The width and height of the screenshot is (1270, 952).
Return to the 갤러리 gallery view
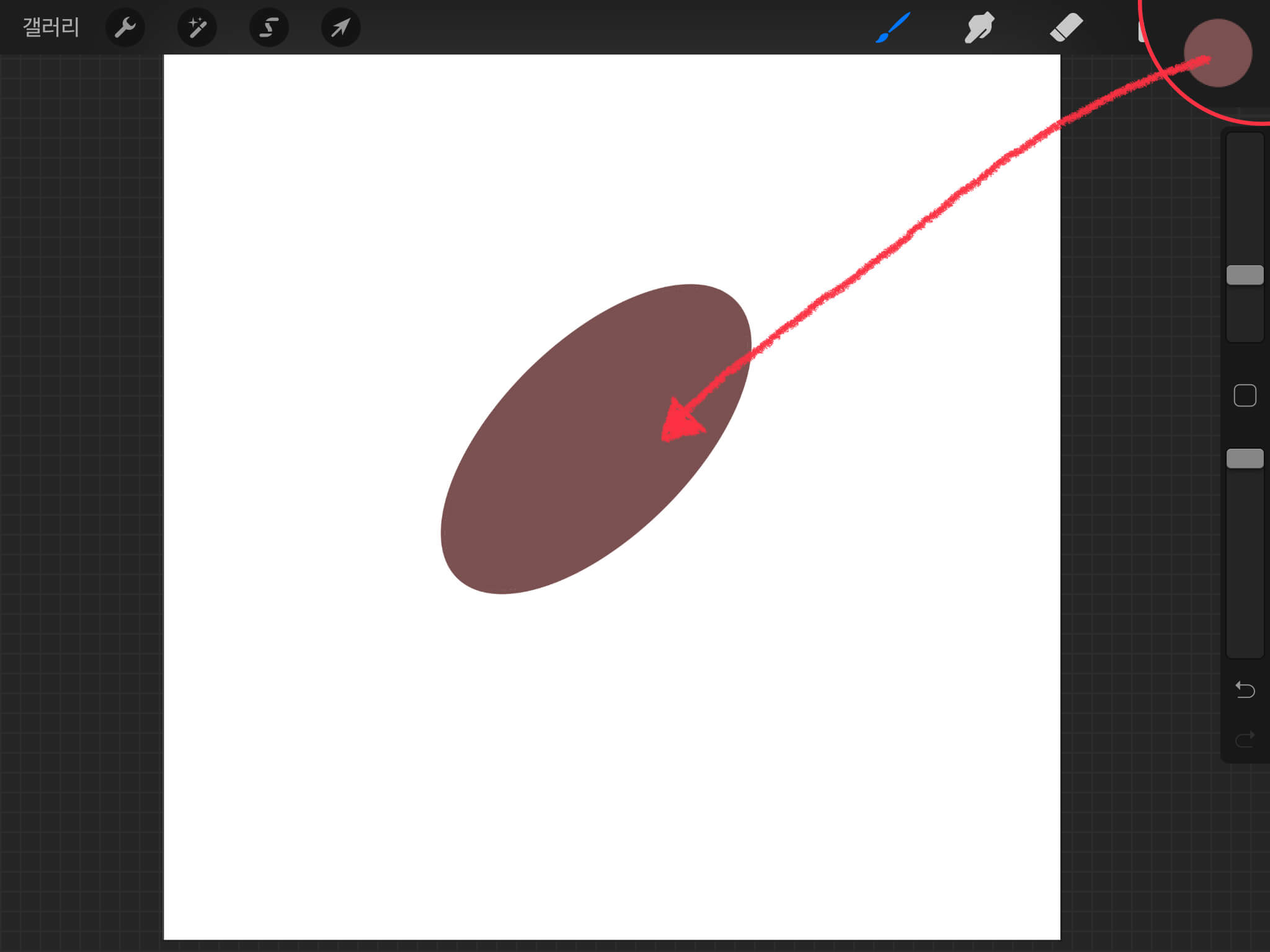coord(51,27)
